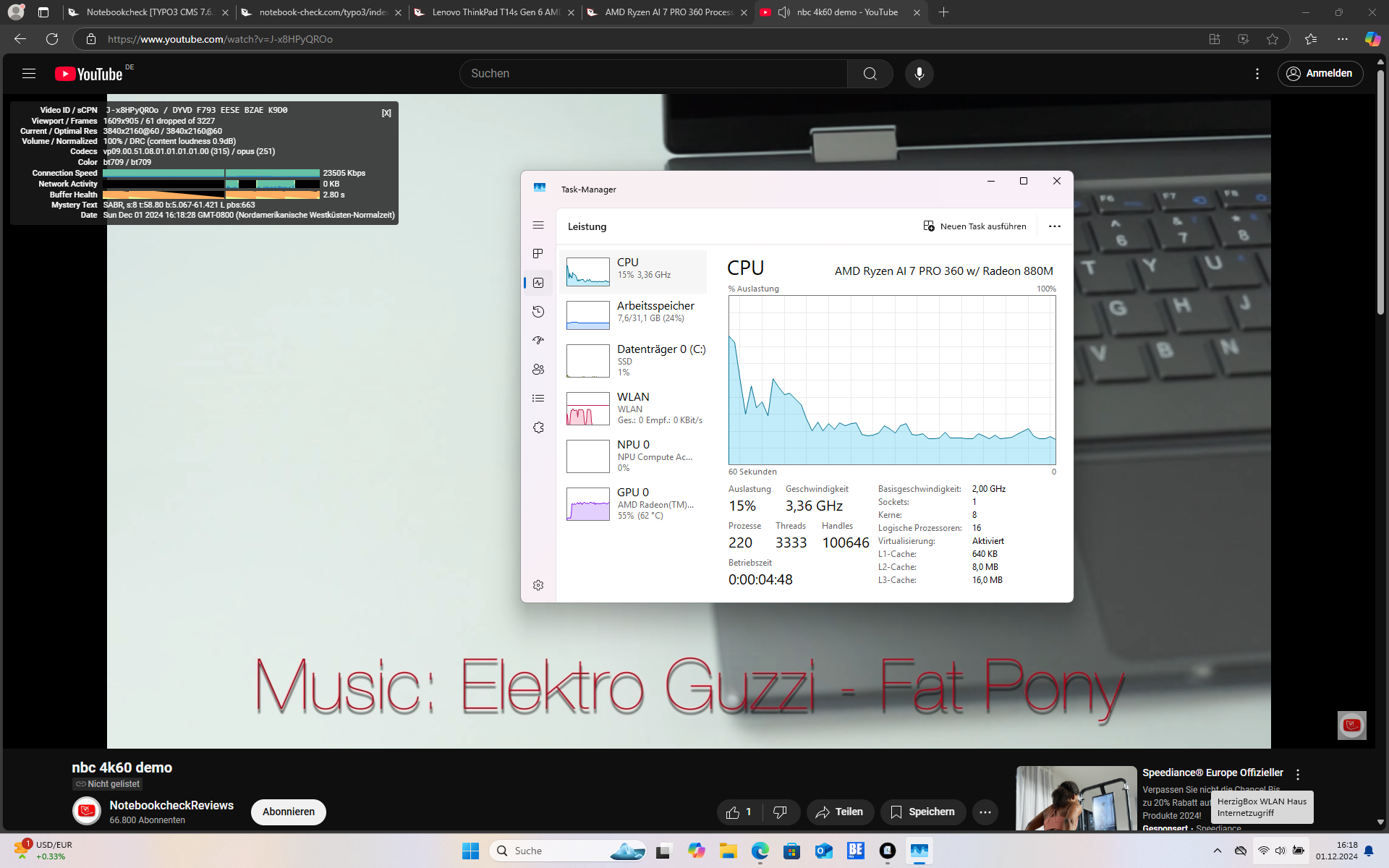Add page to favorites with star icon
The width and height of the screenshot is (1389, 868).
pyautogui.click(x=1273, y=39)
